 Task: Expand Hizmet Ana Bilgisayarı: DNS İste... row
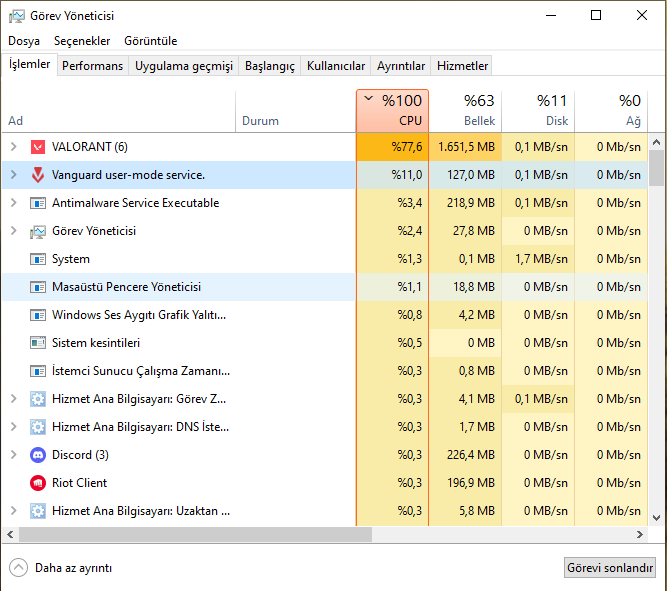(14, 427)
